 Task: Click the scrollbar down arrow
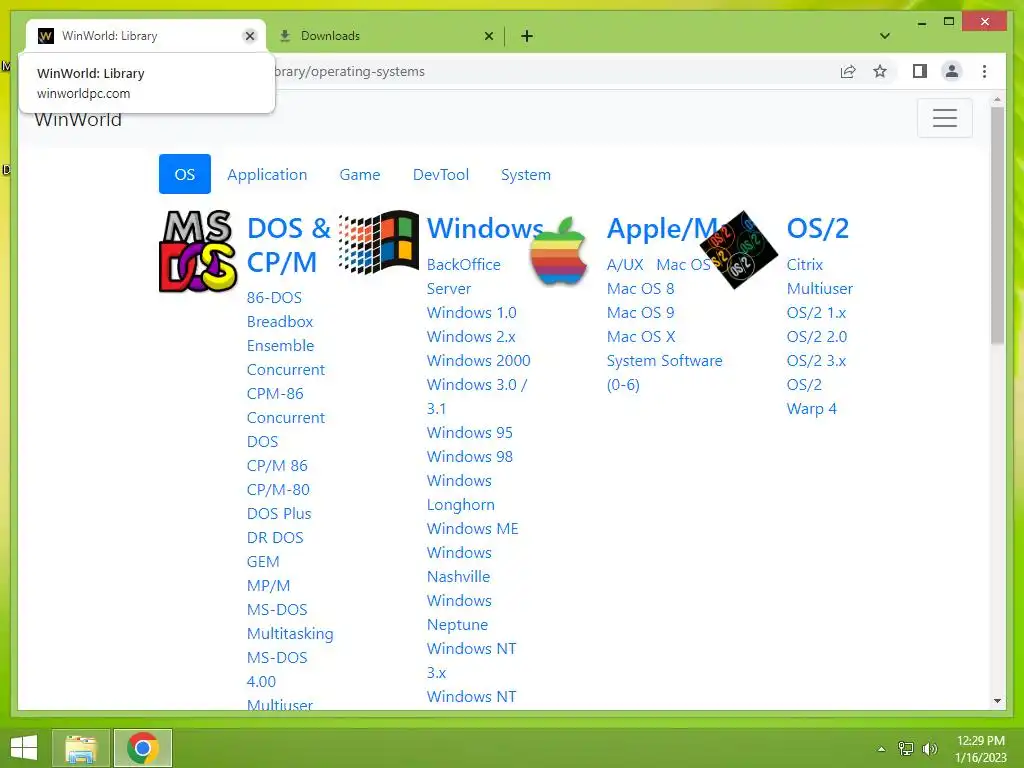(x=997, y=701)
